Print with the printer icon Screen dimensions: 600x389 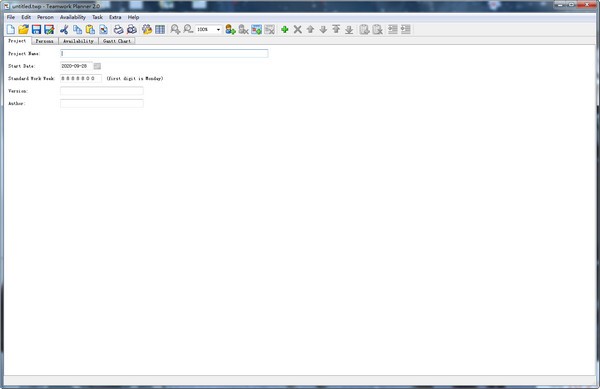pos(118,29)
